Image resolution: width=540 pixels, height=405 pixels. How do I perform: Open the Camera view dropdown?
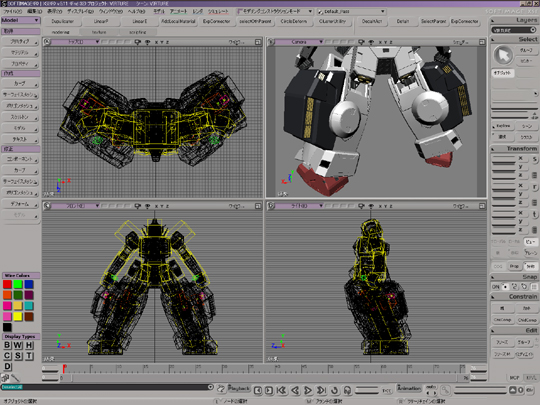pyautogui.click(x=299, y=42)
